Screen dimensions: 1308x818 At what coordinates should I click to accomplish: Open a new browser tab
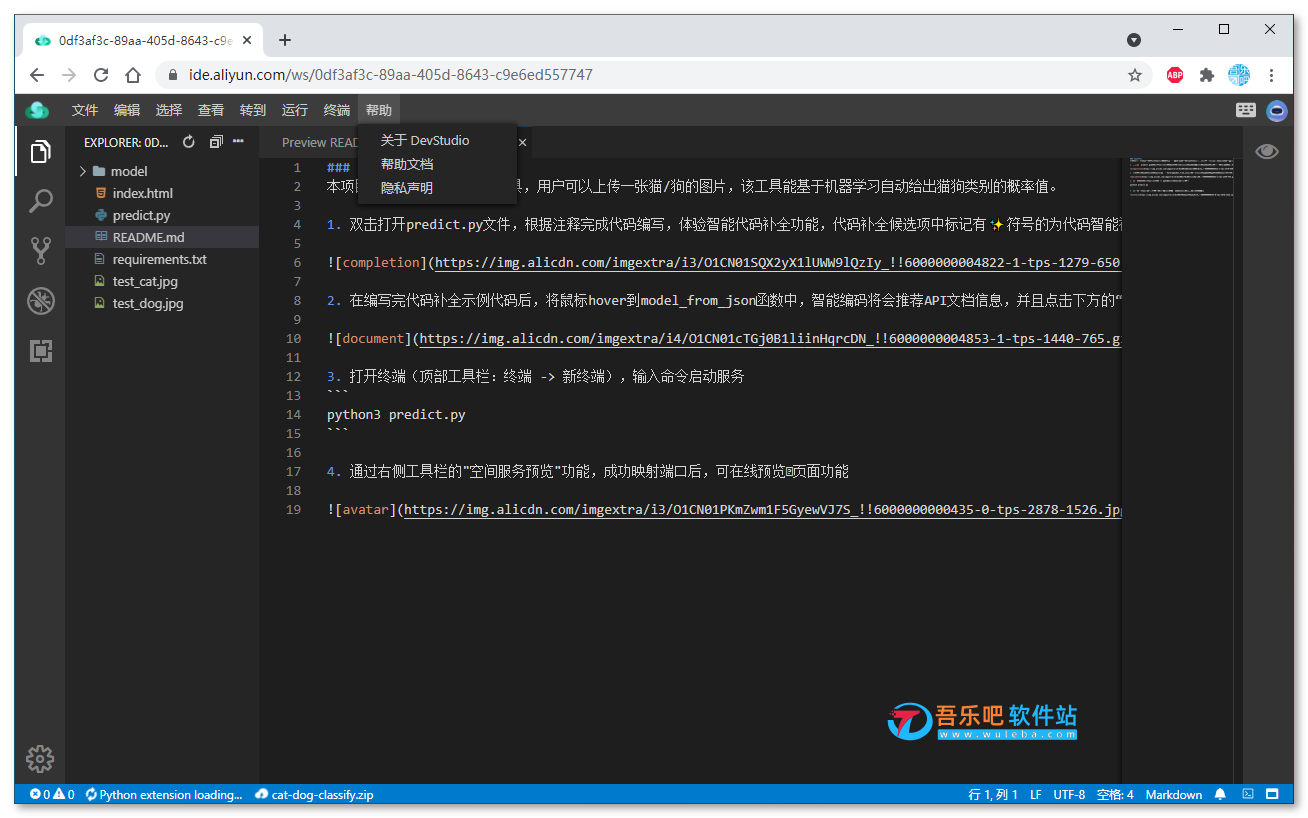point(285,40)
